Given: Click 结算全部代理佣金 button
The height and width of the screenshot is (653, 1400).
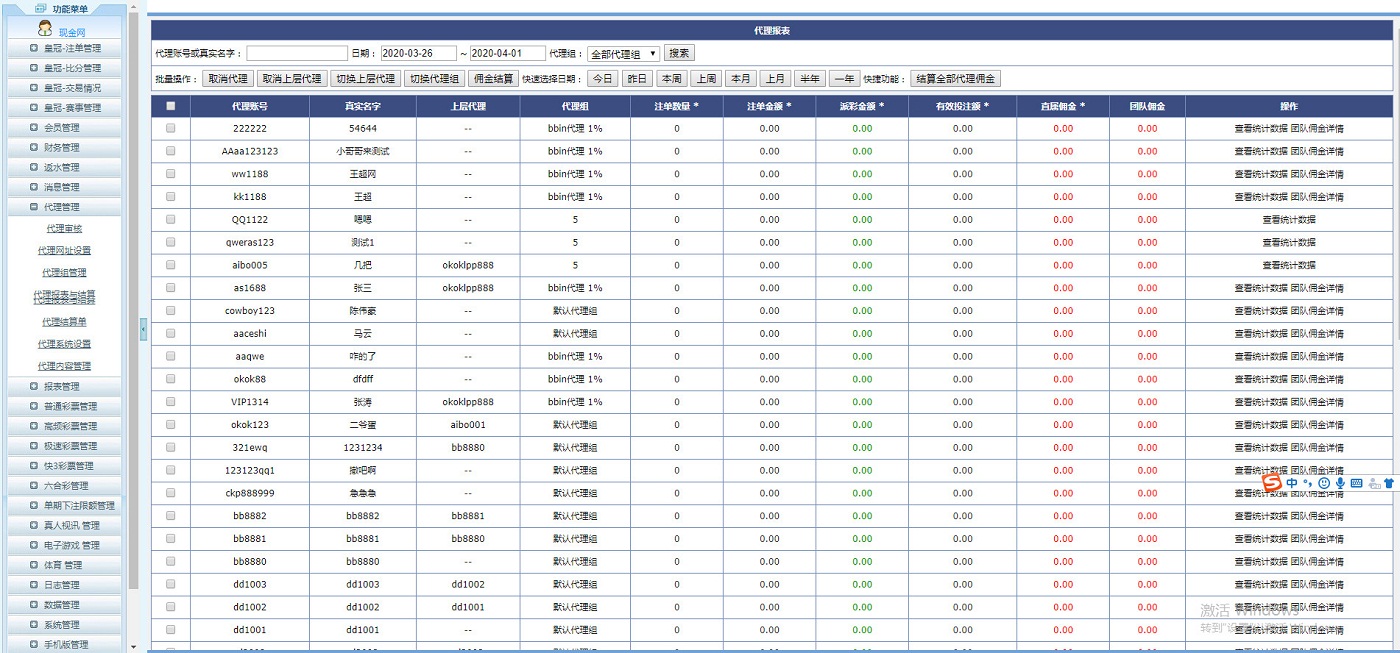Looking at the screenshot, I should click(x=955, y=79).
